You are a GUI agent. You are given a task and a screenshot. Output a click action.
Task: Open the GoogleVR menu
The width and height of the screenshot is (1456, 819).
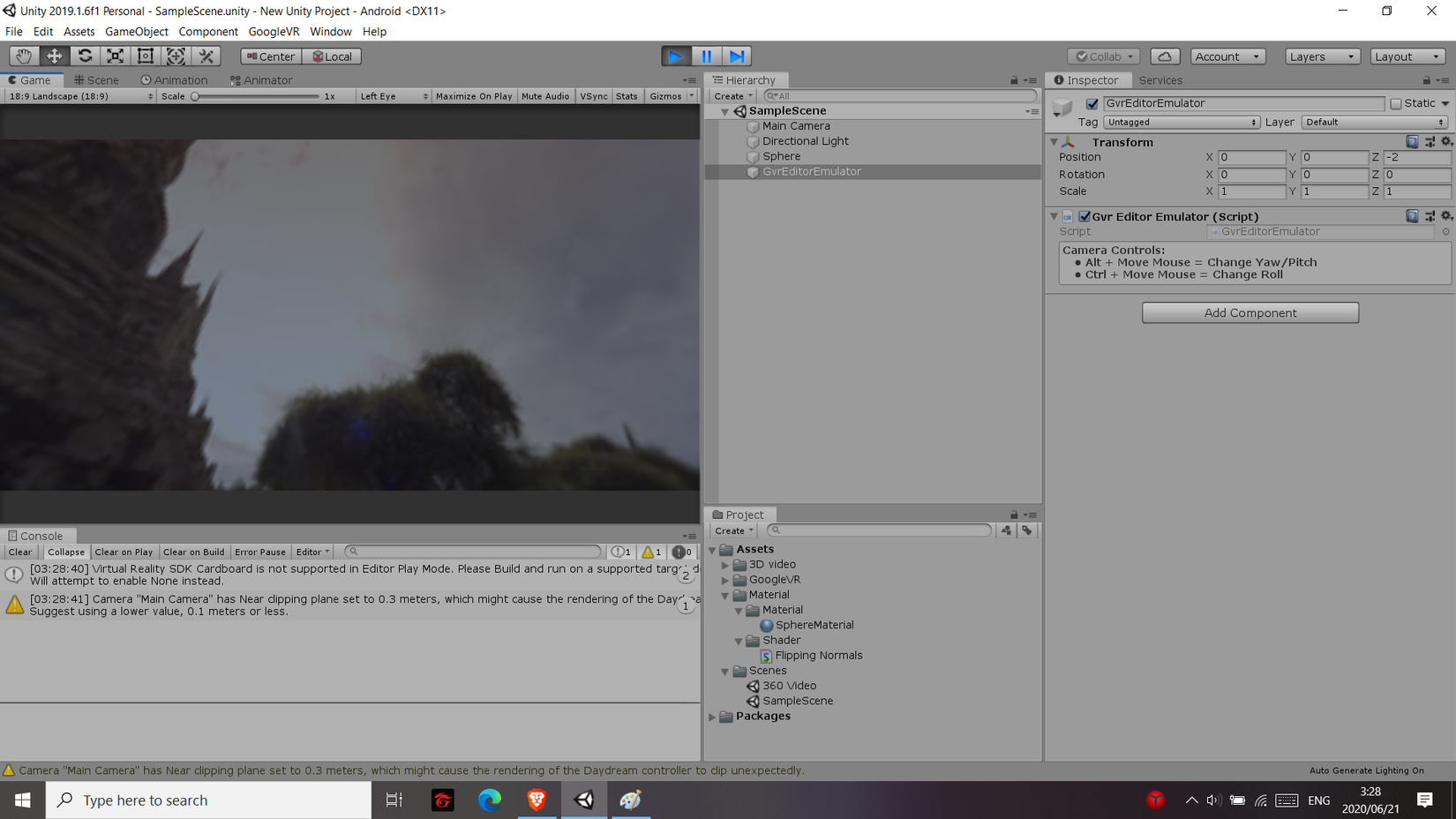(274, 32)
